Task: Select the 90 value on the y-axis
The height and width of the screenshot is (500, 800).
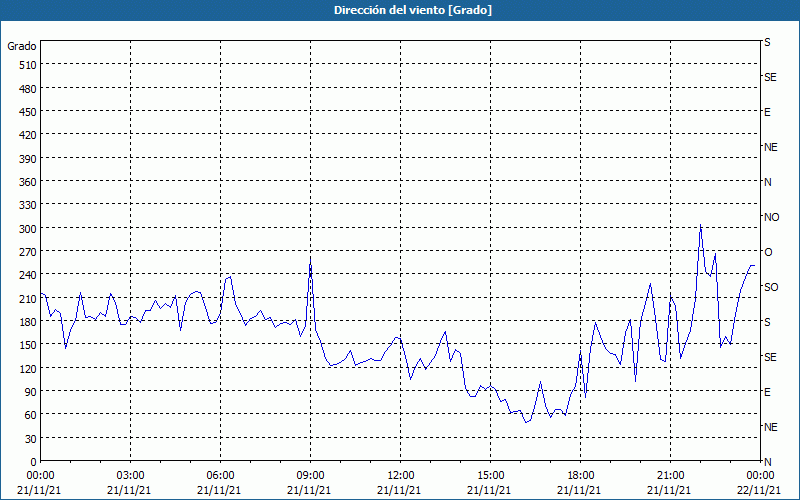Action: 31,391
